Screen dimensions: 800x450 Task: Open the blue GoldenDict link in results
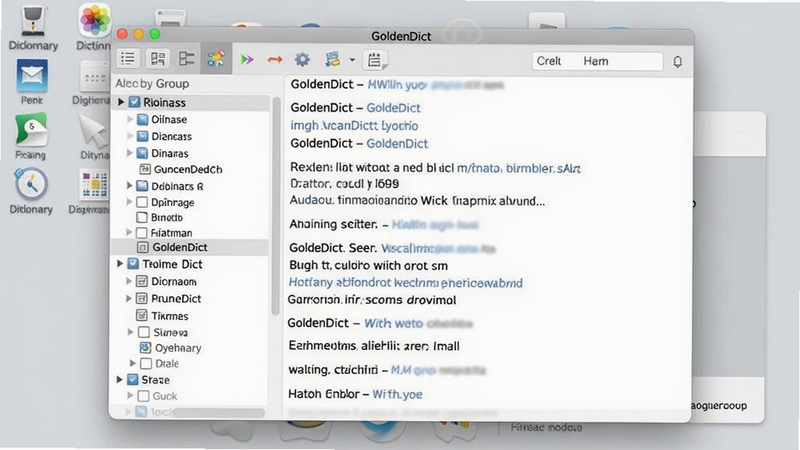click(397, 144)
